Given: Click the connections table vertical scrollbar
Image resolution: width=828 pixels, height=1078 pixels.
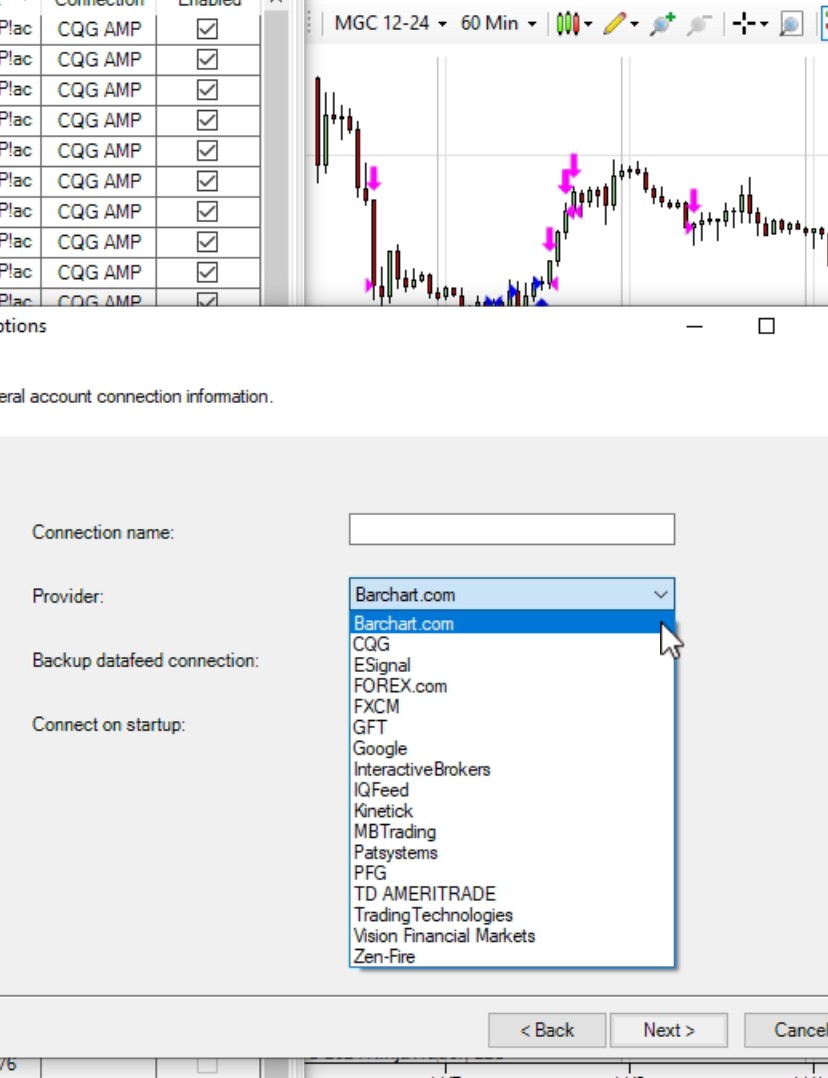Looking at the screenshot, I should [276, 158].
